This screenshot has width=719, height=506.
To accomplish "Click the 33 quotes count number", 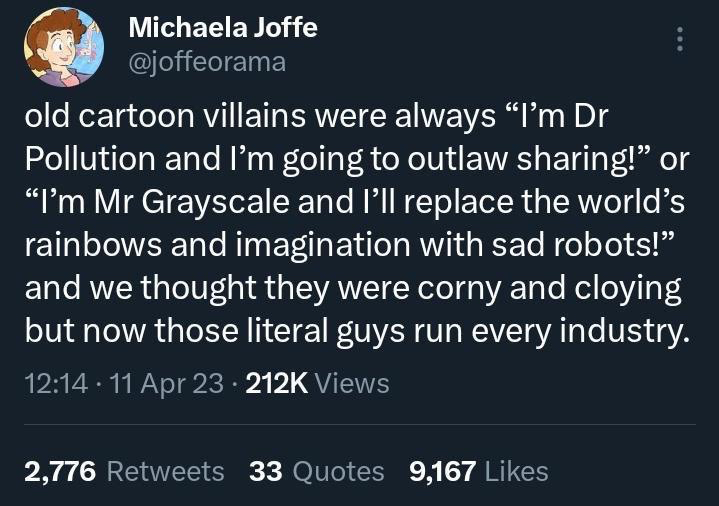I will pos(265,472).
